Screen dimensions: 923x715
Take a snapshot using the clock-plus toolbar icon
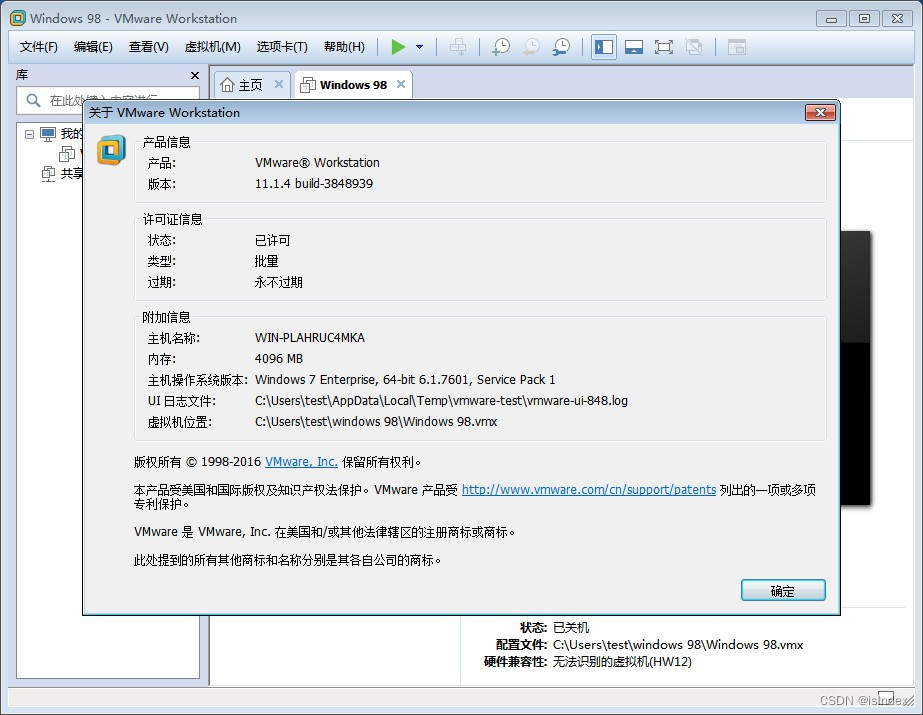(501, 47)
